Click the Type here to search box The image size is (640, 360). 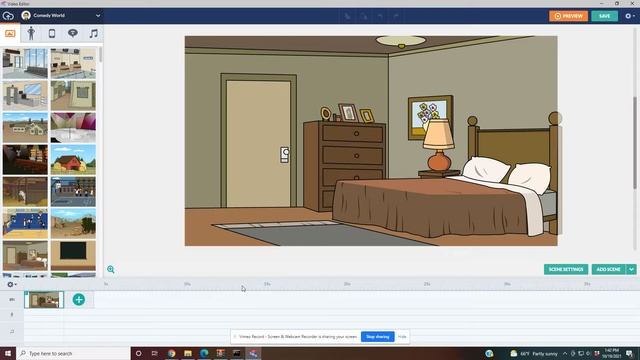click(73, 353)
